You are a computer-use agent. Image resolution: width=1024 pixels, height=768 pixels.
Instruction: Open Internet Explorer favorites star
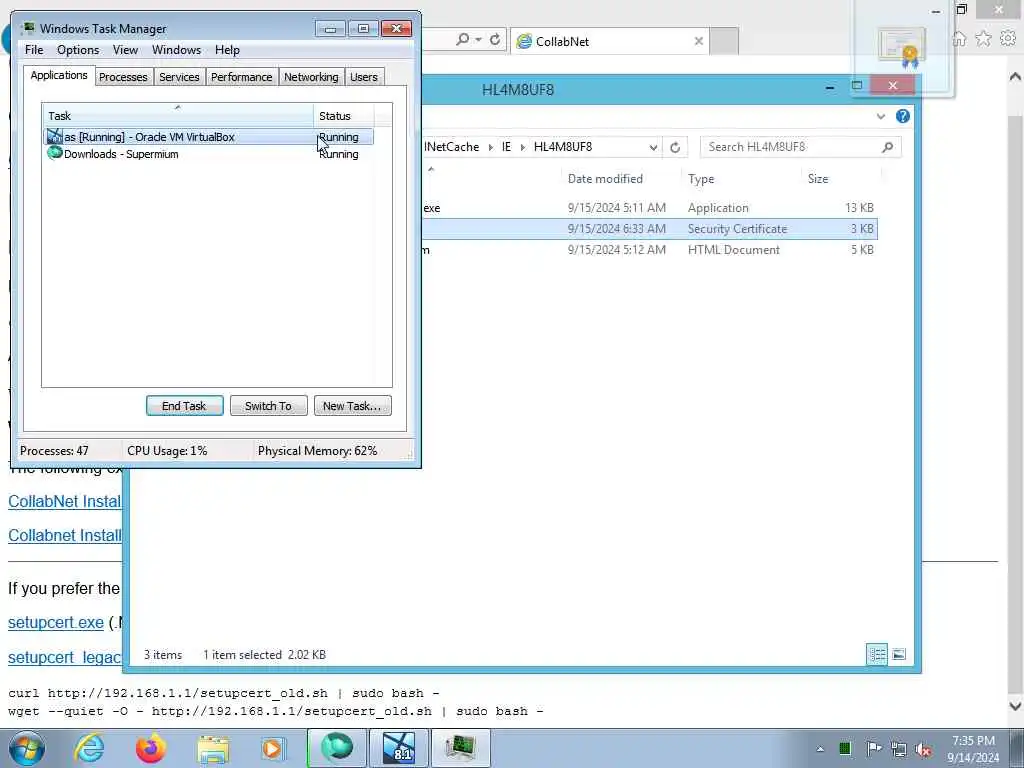pos(983,39)
